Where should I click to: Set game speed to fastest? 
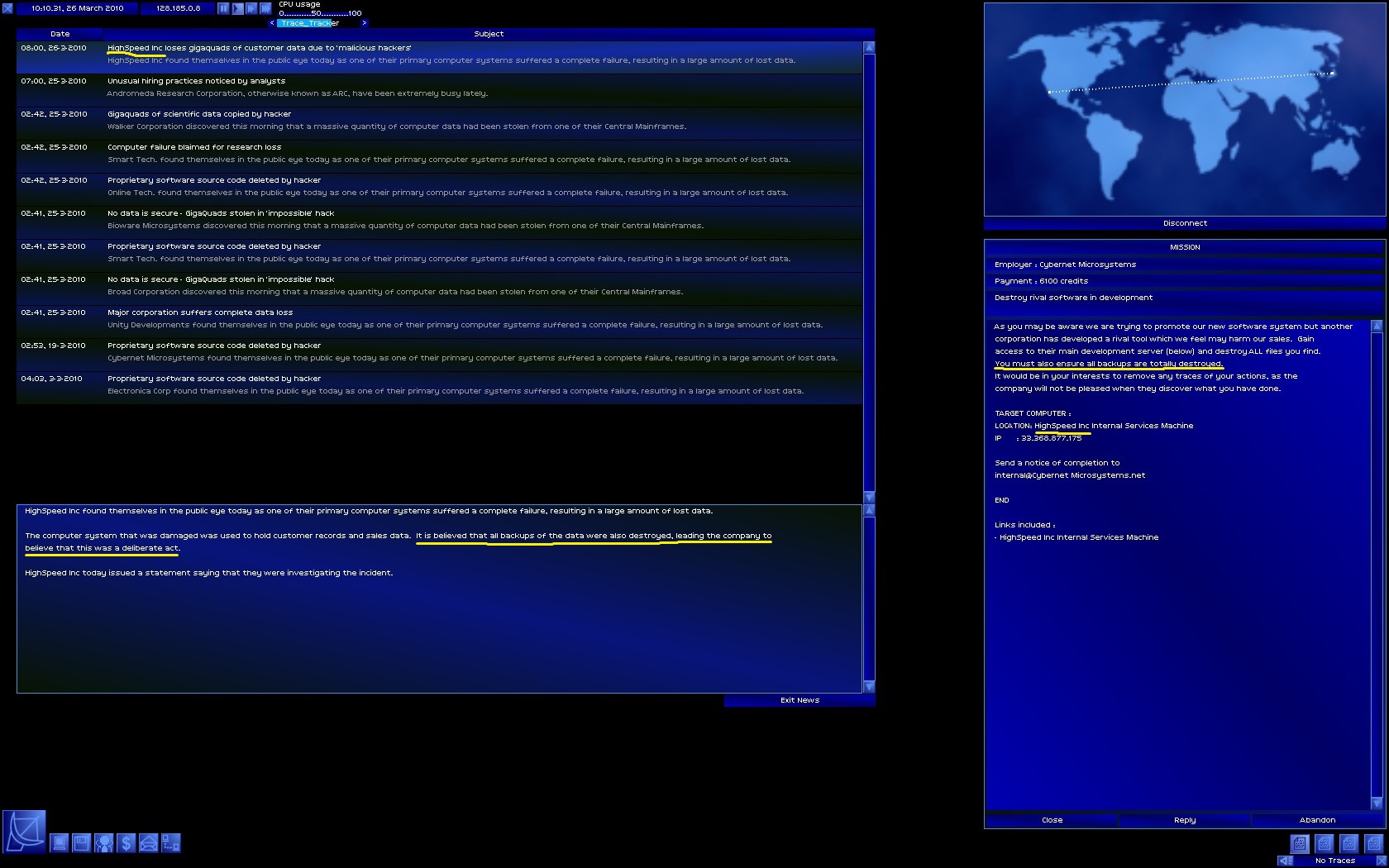pyautogui.click(x=265, y=8)
